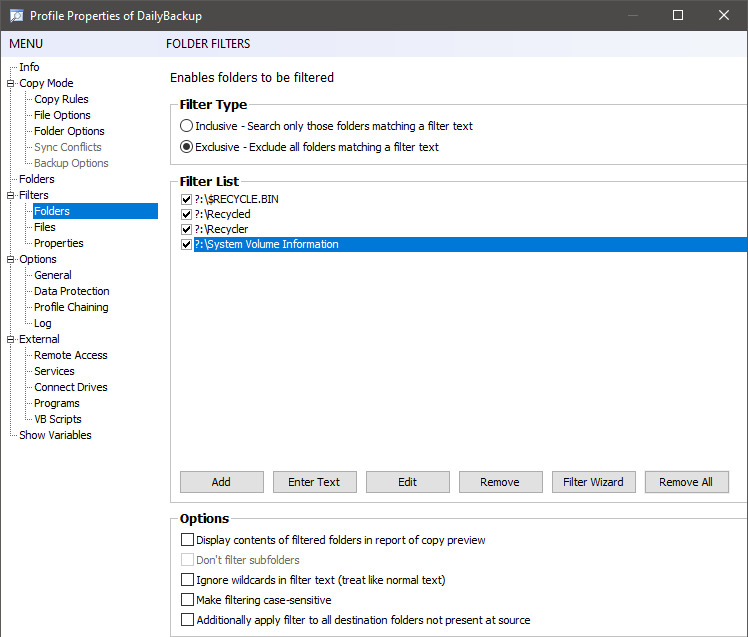Open Data Protection settings in menu
This screenshot has width=748, height=637.
click(x=71, y=291)
